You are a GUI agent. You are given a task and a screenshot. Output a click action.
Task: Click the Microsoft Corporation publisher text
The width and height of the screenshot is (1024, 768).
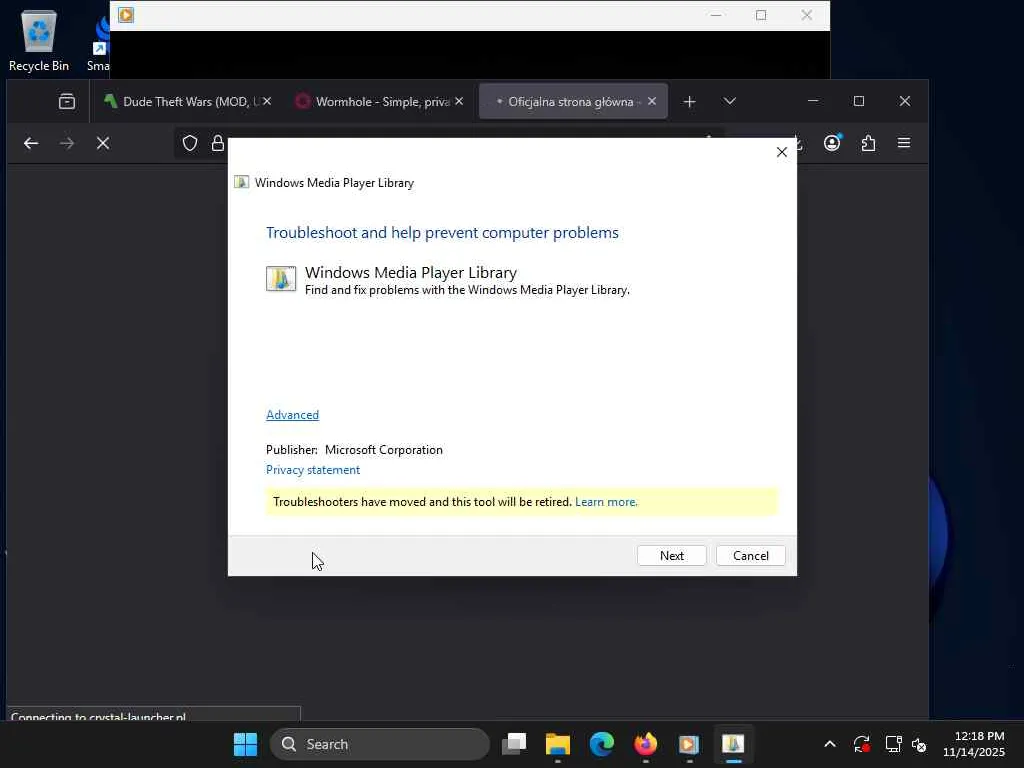click(x=383, y=449)
